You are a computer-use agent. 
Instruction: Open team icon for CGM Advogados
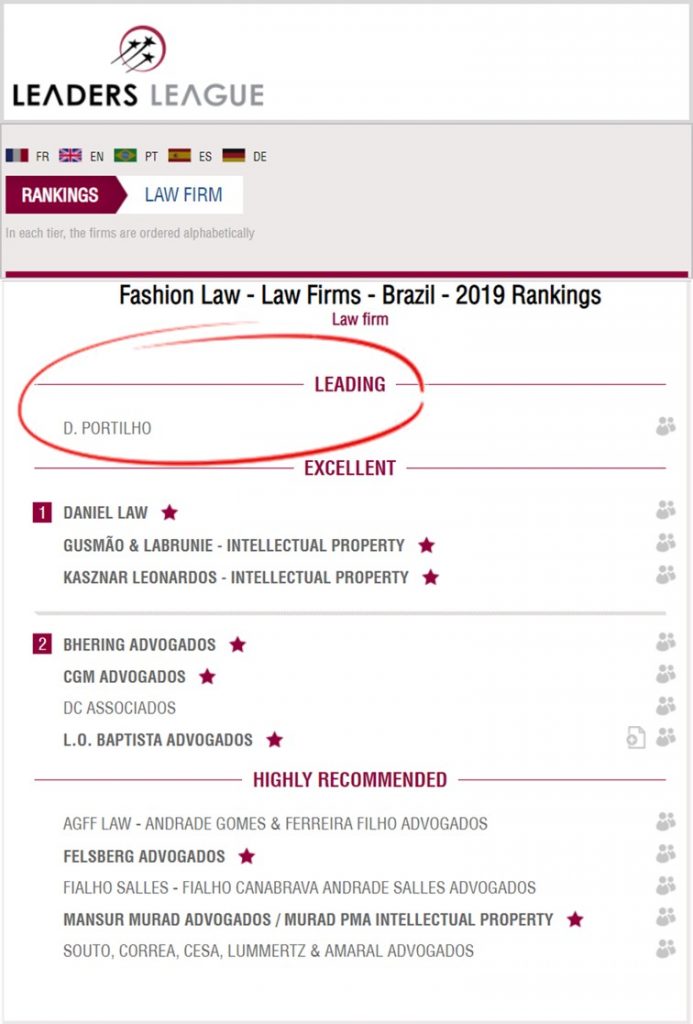666,674
